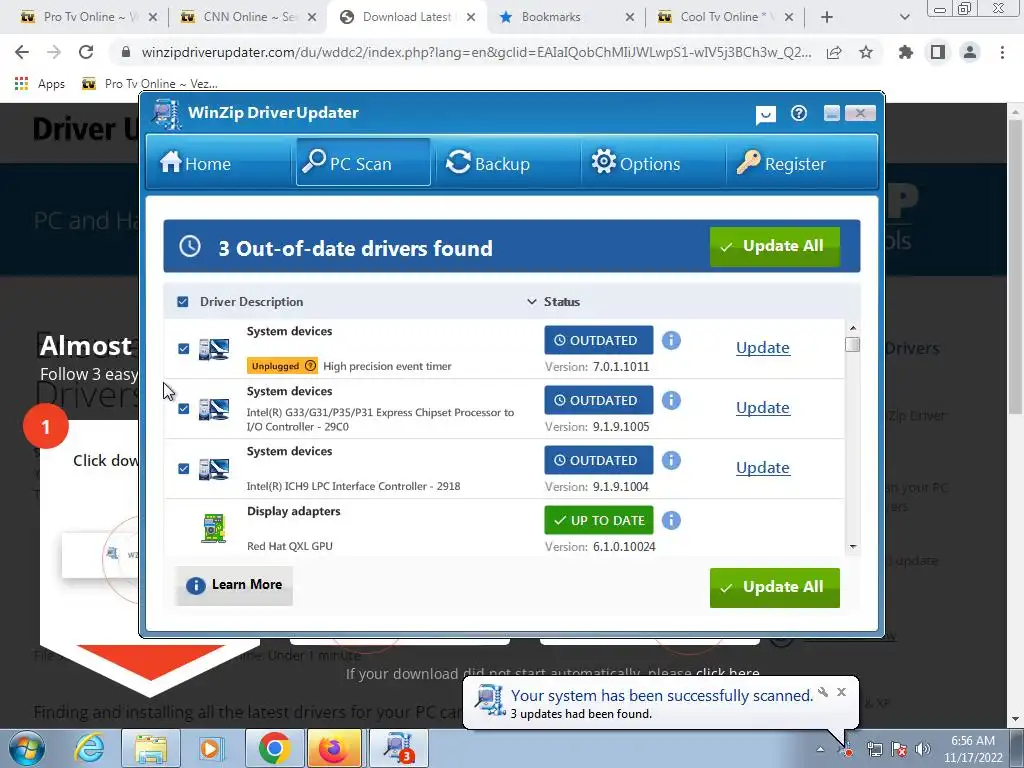Uncheck the High precision event timer checkbox
The height and width of the screenshot is (768, 1024).
click(x=184, y=349)
